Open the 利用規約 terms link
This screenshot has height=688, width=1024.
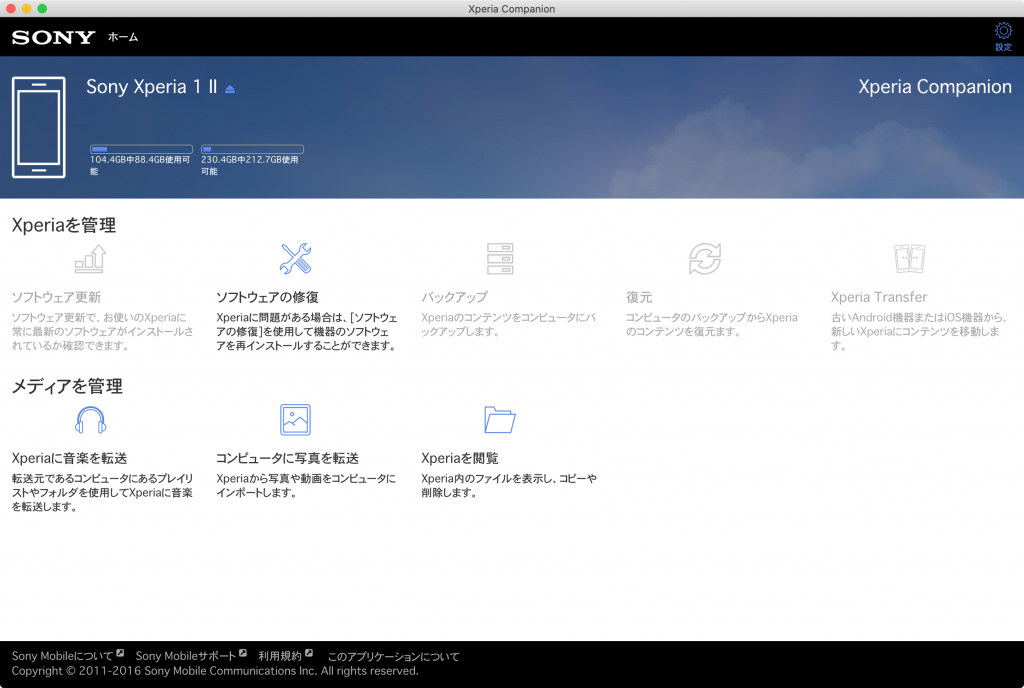tap(280, 656)
